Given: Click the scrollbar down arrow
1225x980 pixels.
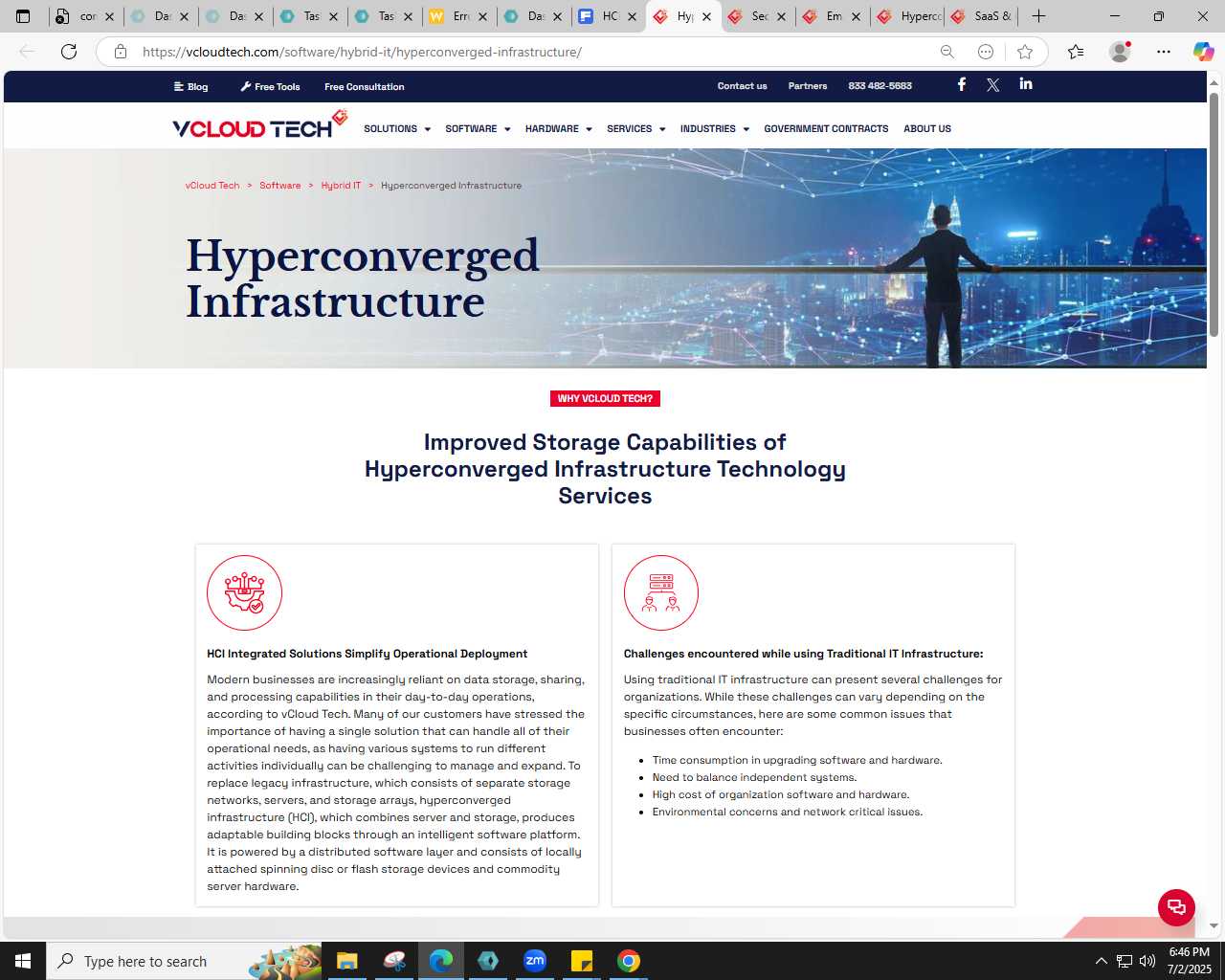Looking at the screenshot, I should (x=1214, y=925).
